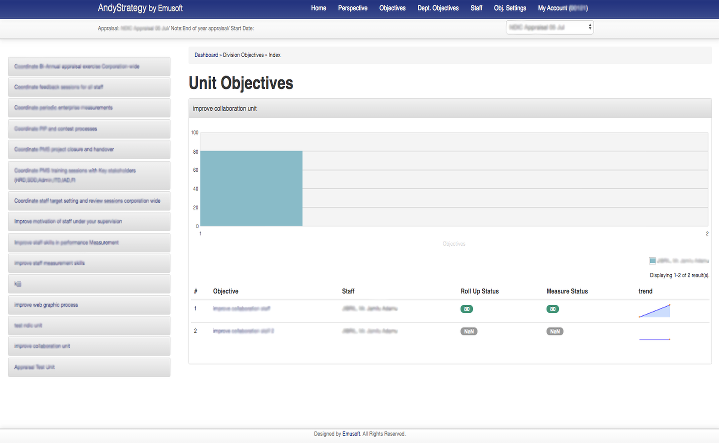Select 'improve collaboration unit' sidebar item

(89, 346)
